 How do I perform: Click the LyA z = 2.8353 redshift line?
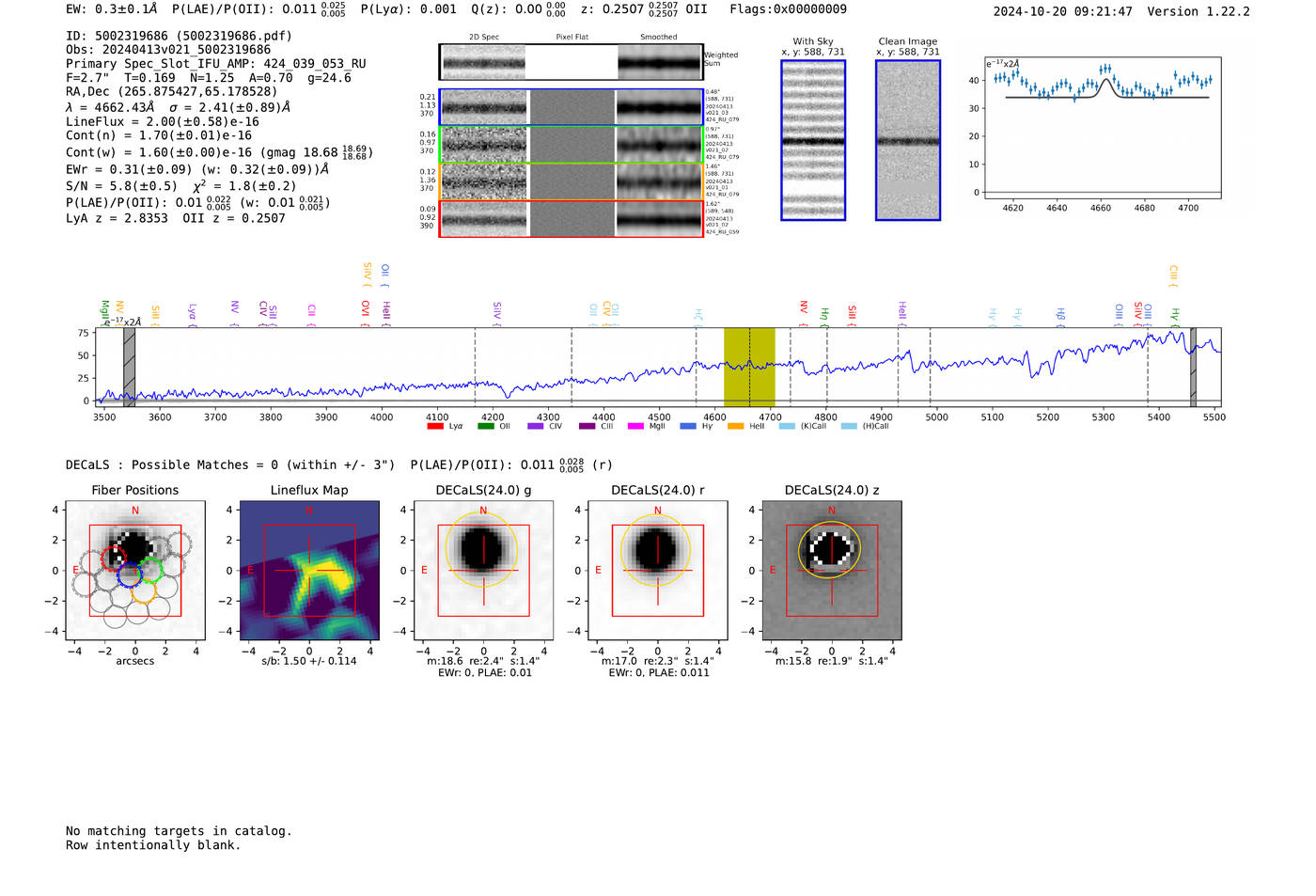[117, 218]
